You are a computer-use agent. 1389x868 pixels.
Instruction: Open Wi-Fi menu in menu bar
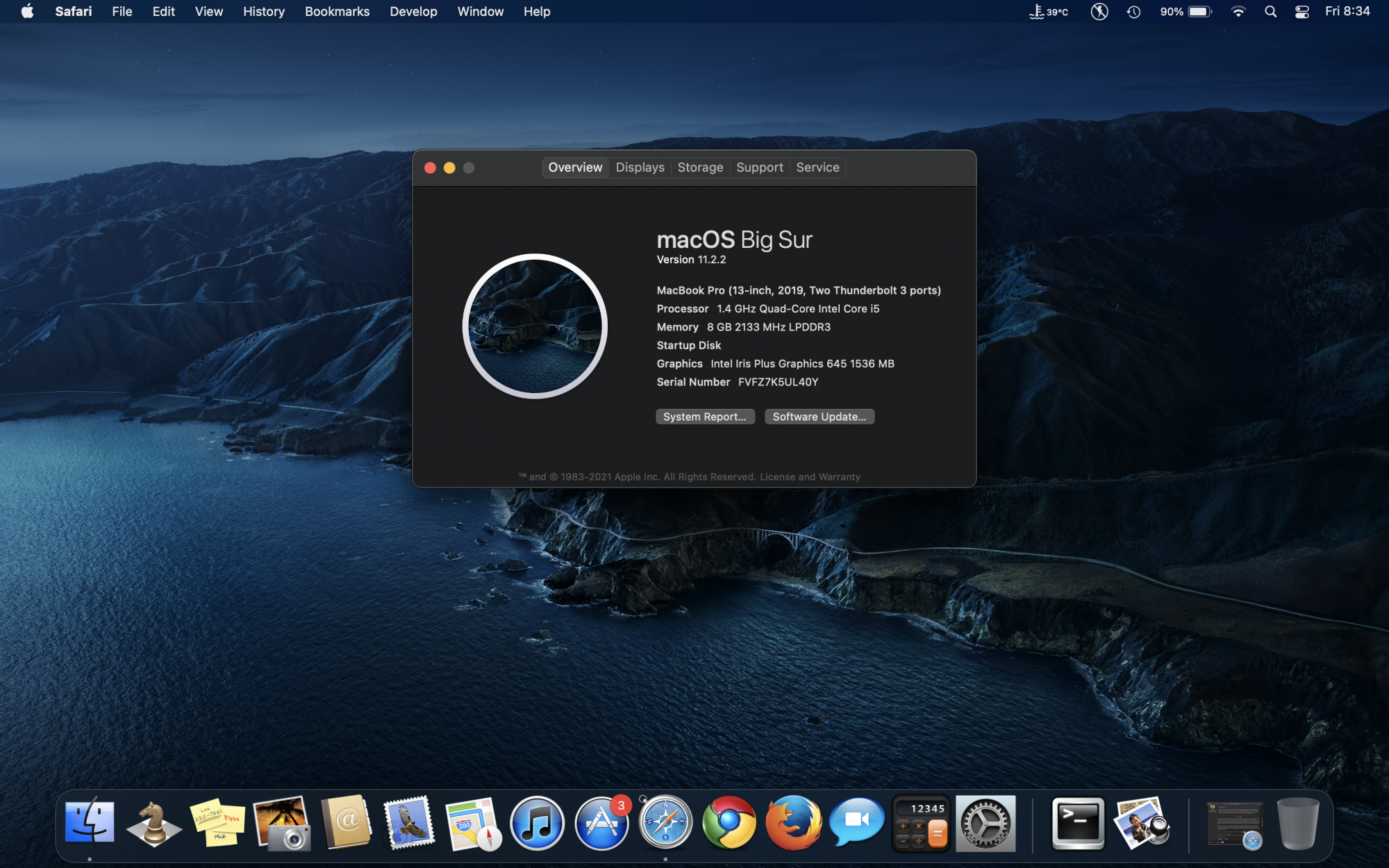point(1238,11)
